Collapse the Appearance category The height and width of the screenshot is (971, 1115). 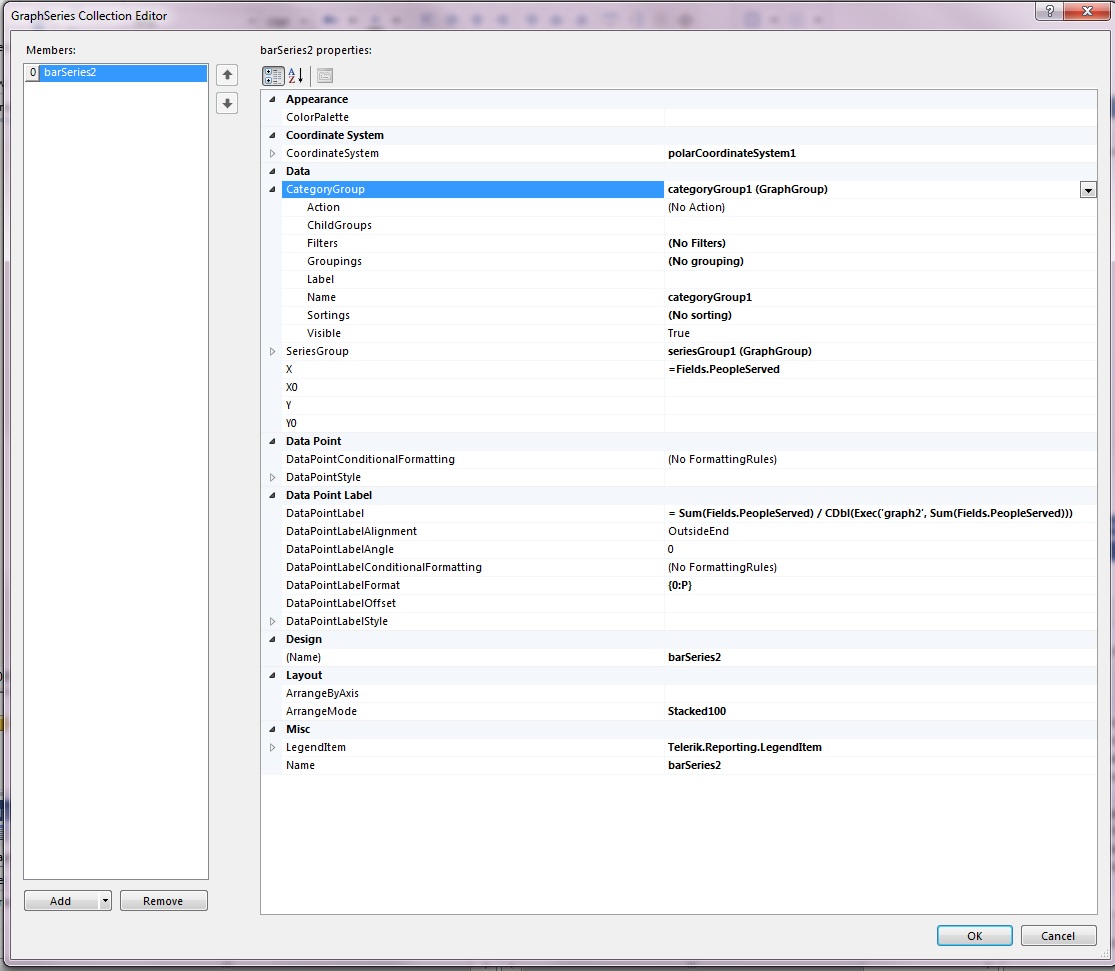coord(272,100)
